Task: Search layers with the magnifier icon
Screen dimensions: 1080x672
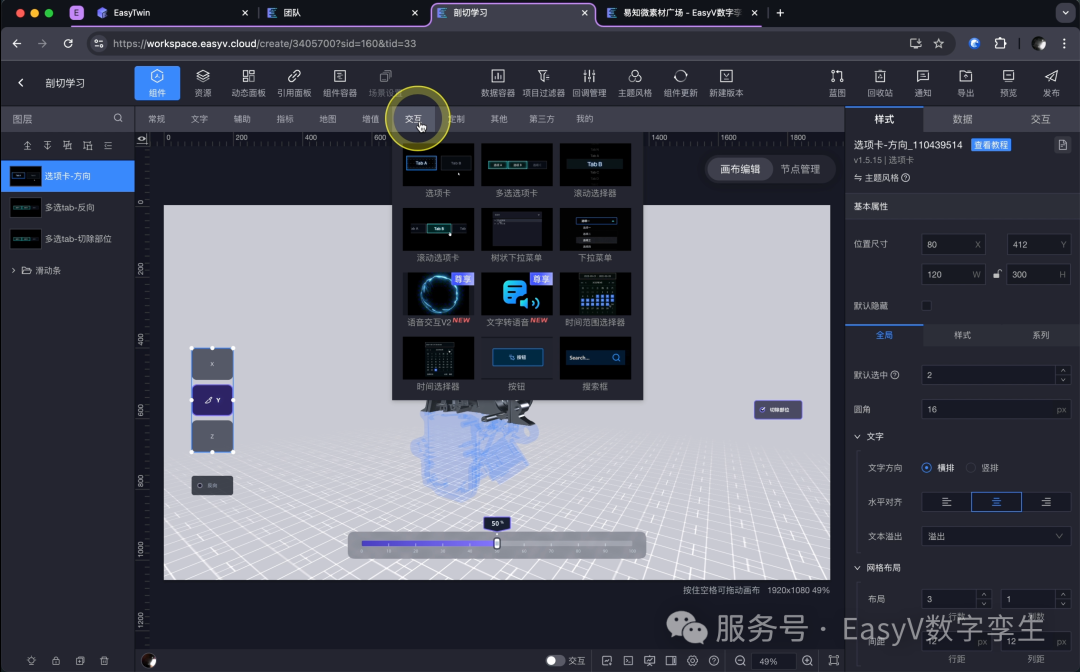Action: point(118,118)
